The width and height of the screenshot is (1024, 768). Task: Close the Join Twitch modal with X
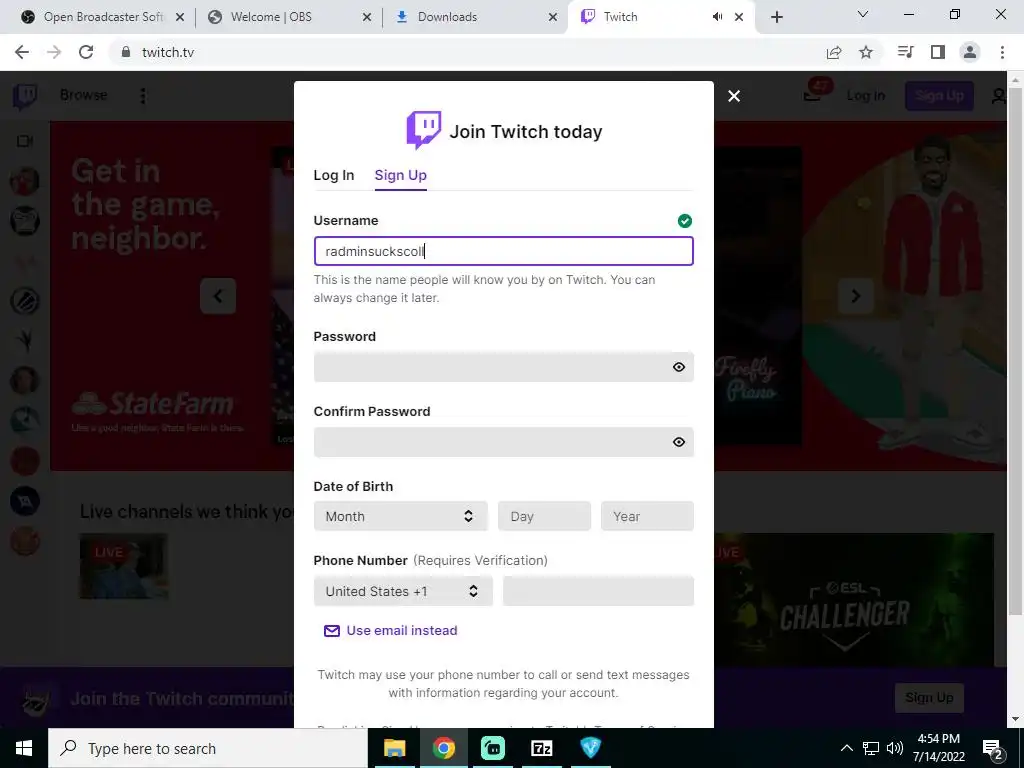[x=734, y=96]
